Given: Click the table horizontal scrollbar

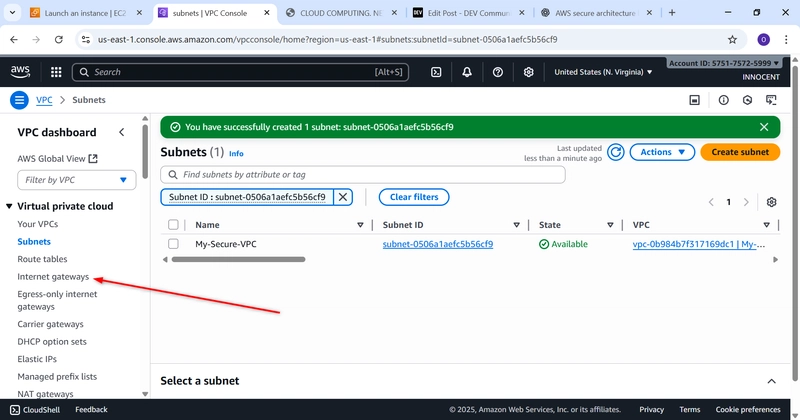Looking at the screenshot, I should click(x=238, y=259).
